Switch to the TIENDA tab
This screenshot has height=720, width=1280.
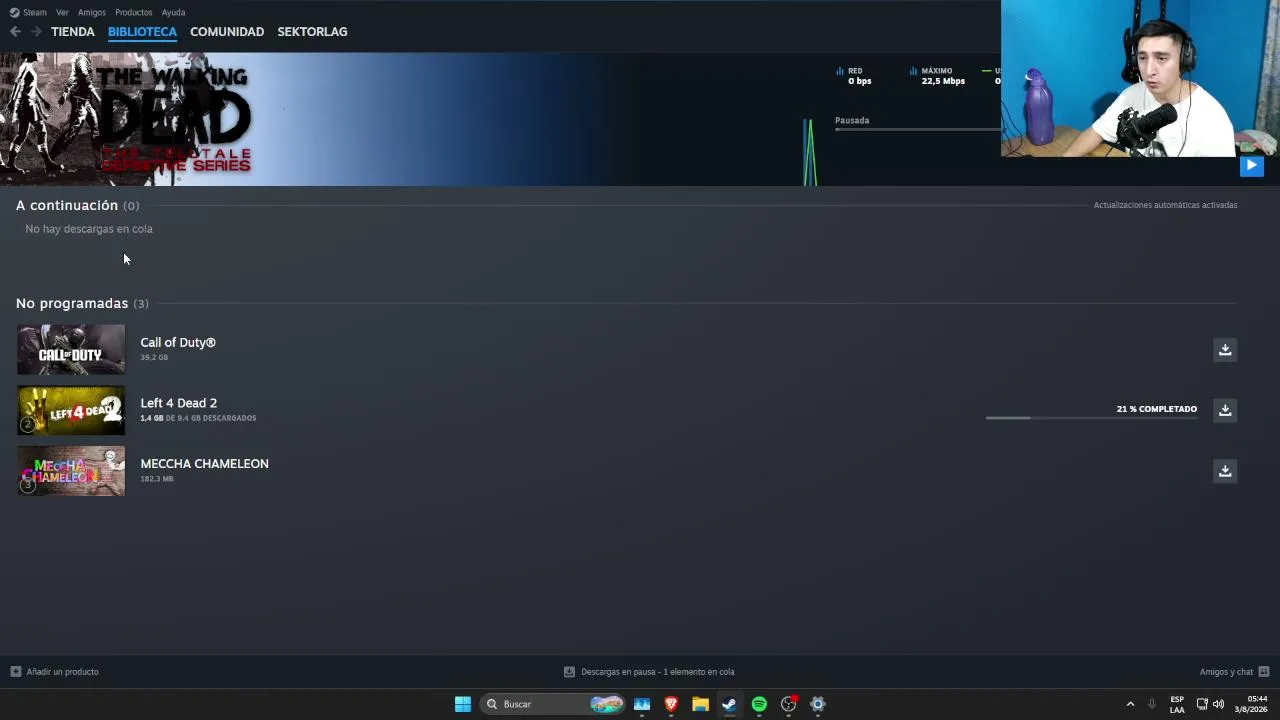point(73,32)
